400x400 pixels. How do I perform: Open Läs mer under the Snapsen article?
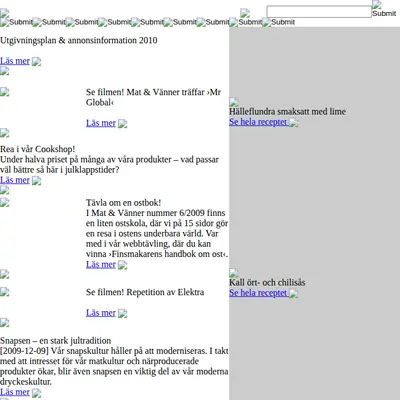click(x=15, y=392)
